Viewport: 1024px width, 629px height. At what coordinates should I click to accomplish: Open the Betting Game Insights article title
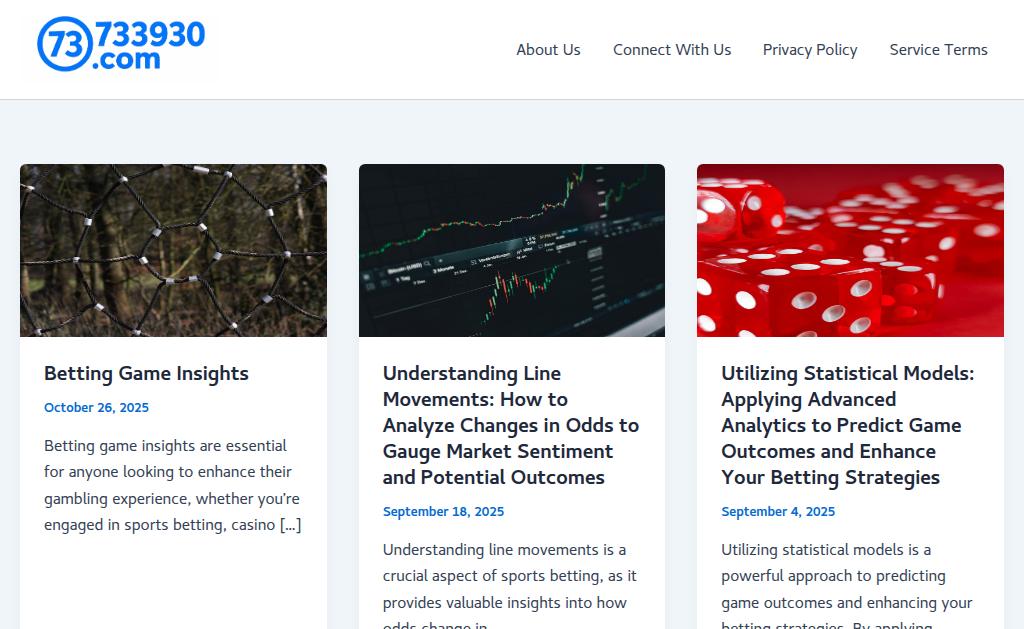[x=146, y=374]
